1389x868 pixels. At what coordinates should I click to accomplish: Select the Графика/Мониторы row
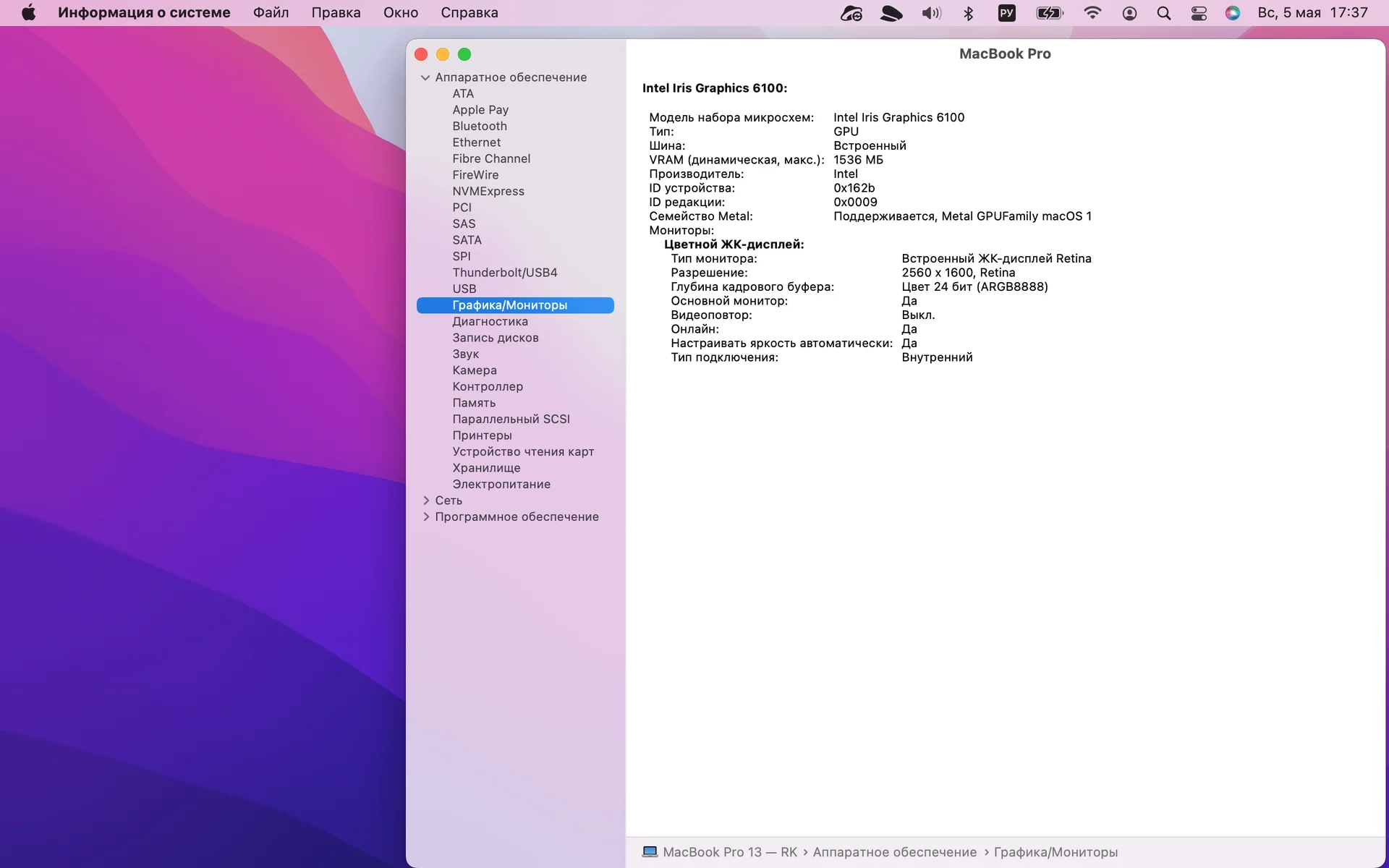pos(515,305)
